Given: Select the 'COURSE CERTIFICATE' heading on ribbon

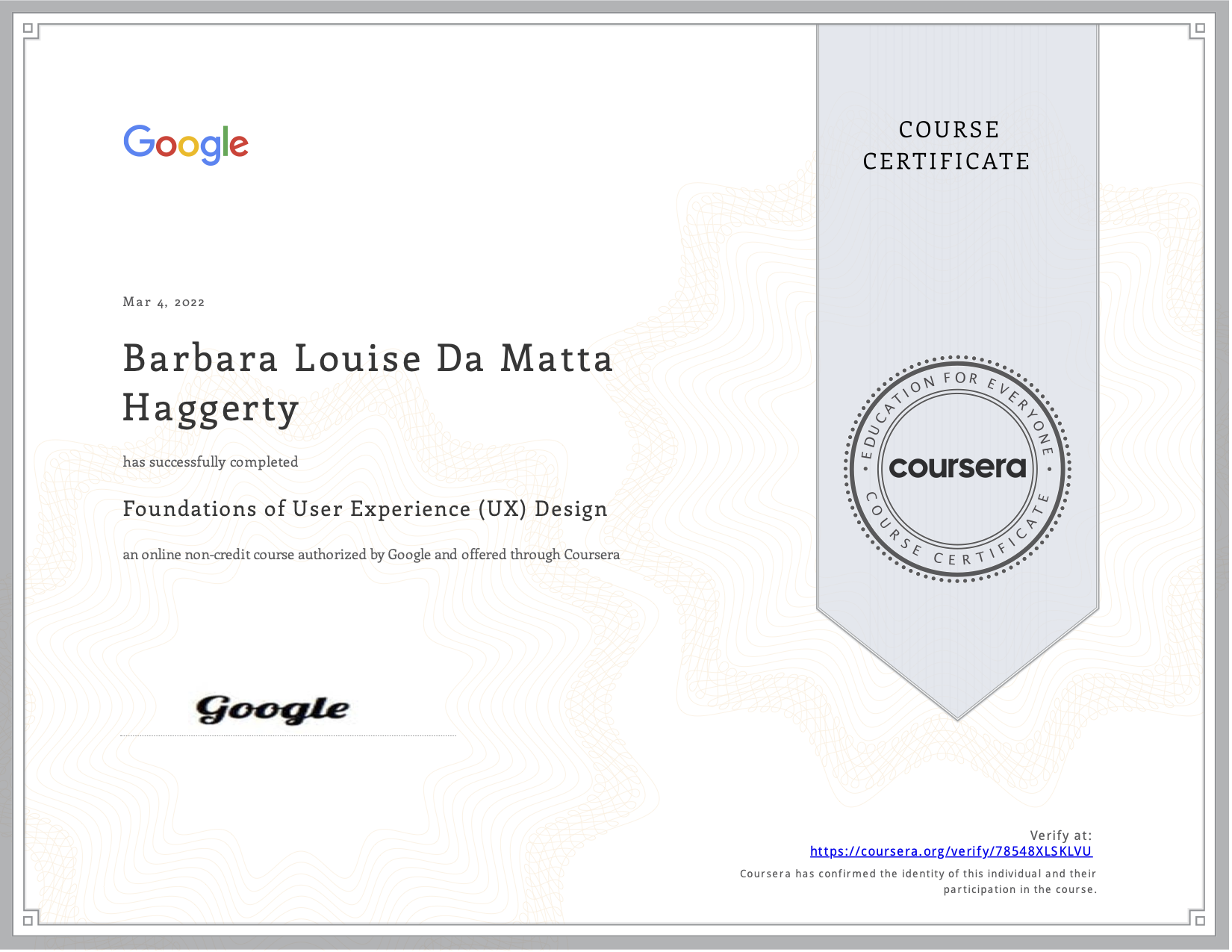Looking at the screenshot, I should 947,146.
